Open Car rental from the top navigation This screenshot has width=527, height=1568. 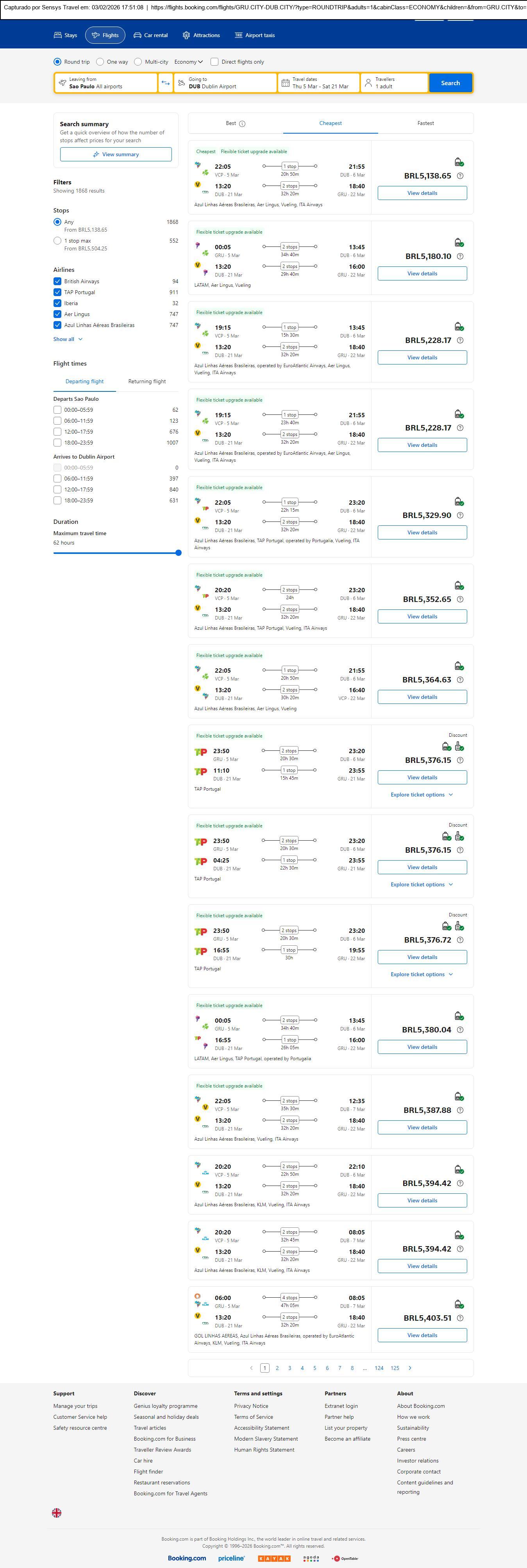150,35
